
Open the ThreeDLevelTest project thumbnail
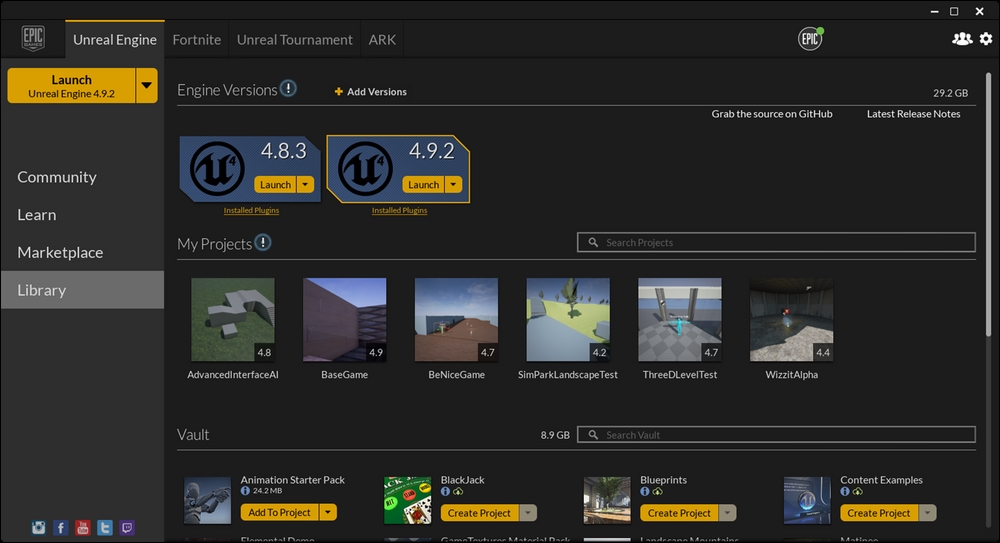(680, 320)
